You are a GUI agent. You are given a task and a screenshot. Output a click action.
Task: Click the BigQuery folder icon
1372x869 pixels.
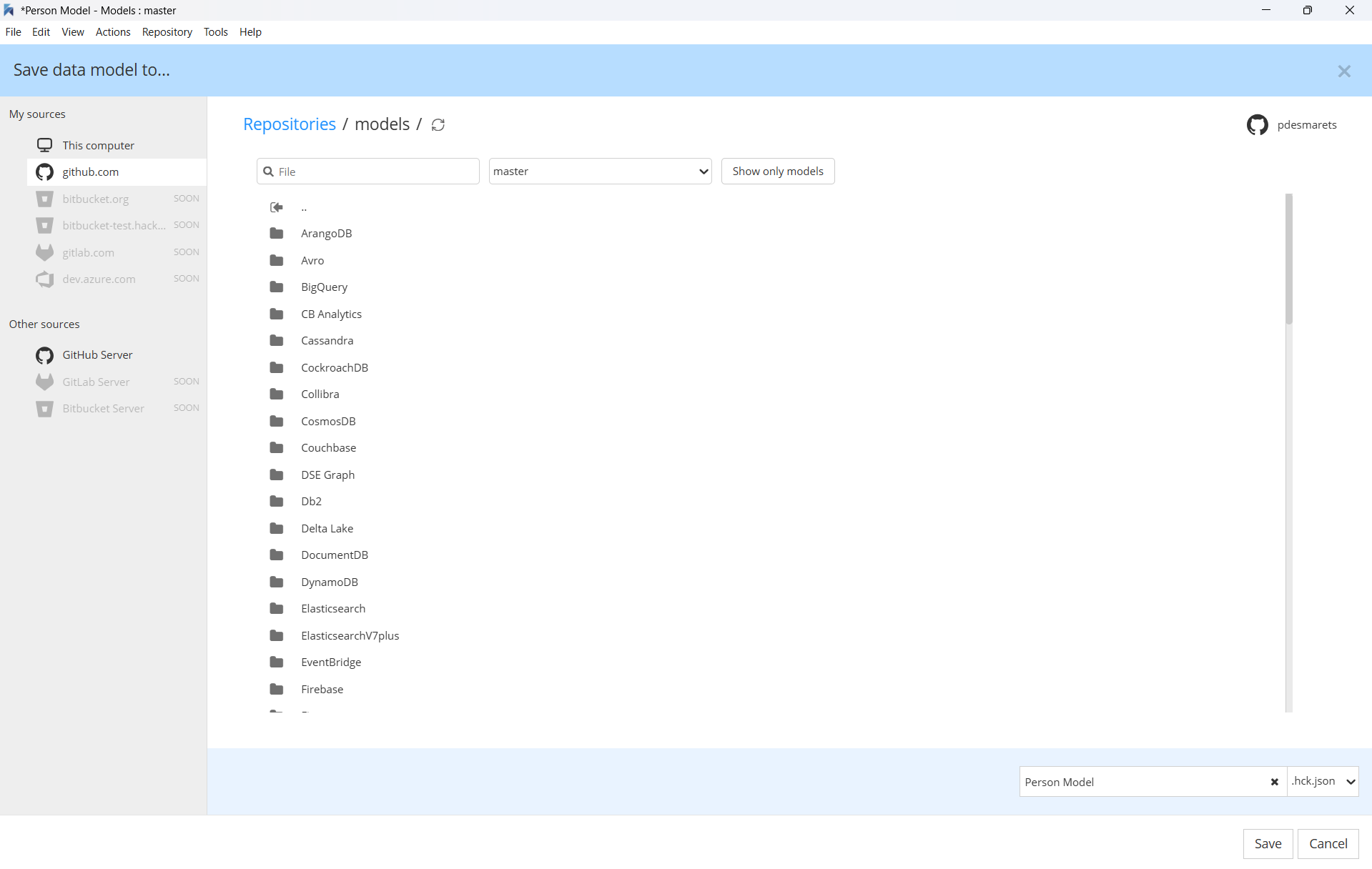coord(277,287)
